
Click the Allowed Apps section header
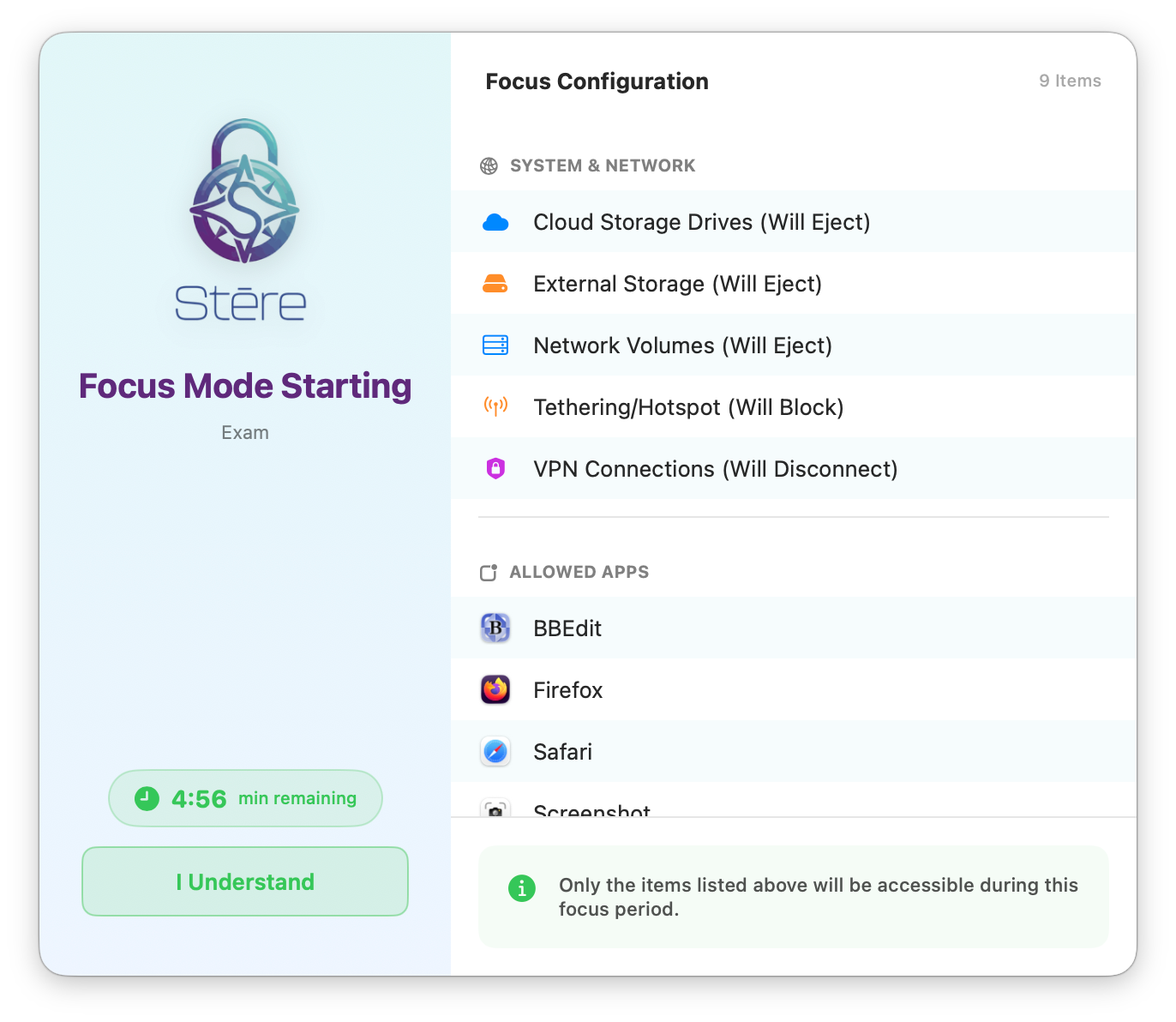click(565, 572)
